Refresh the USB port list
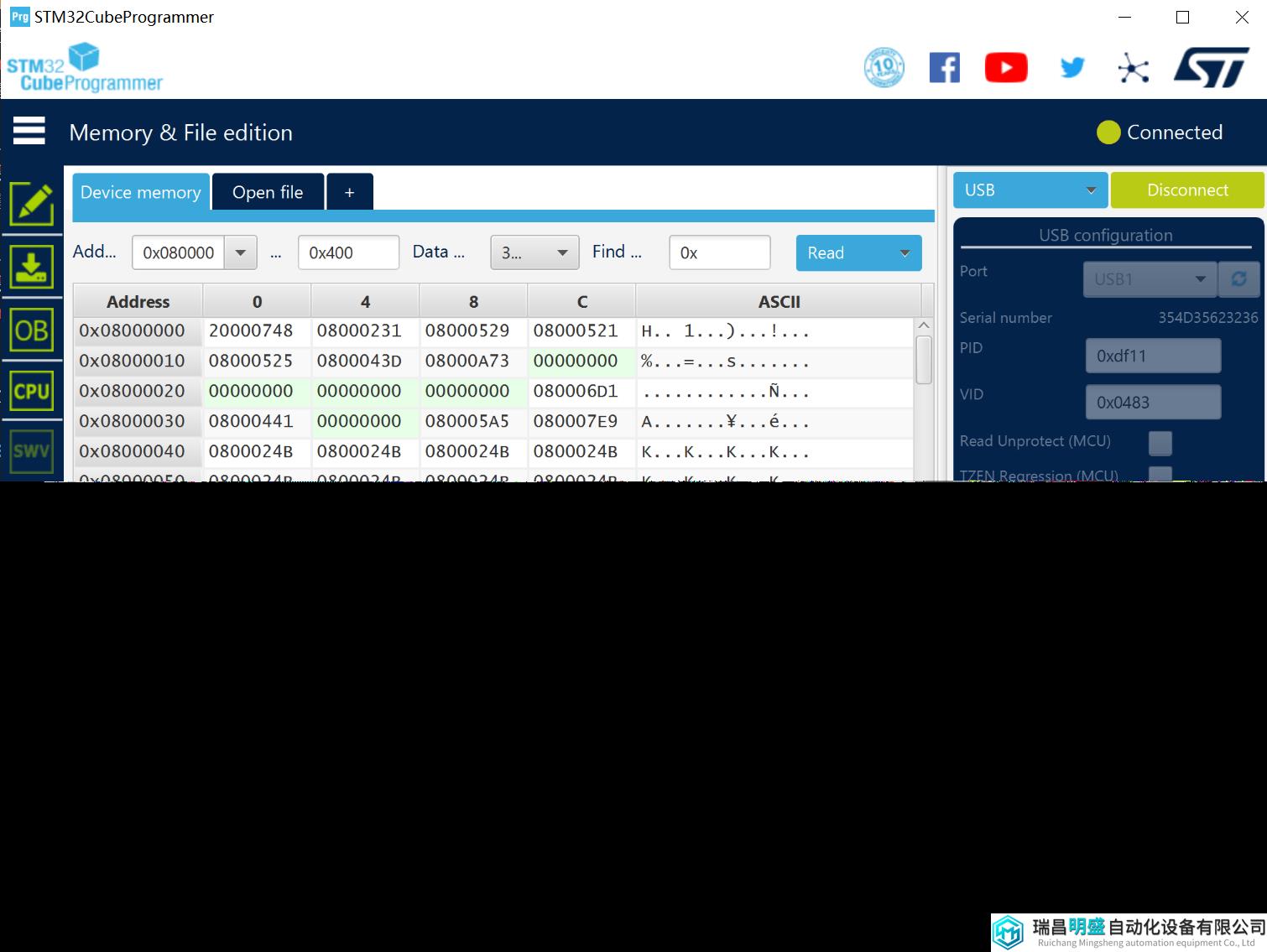Viewport: 1267px width, 952px height. pos(1238,279)
